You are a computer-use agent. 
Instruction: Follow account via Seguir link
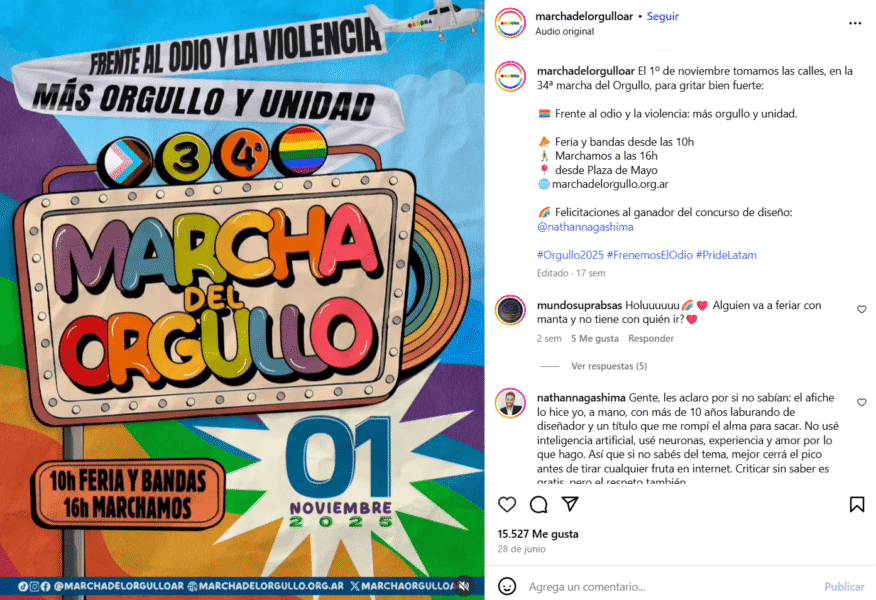(663, 16)
